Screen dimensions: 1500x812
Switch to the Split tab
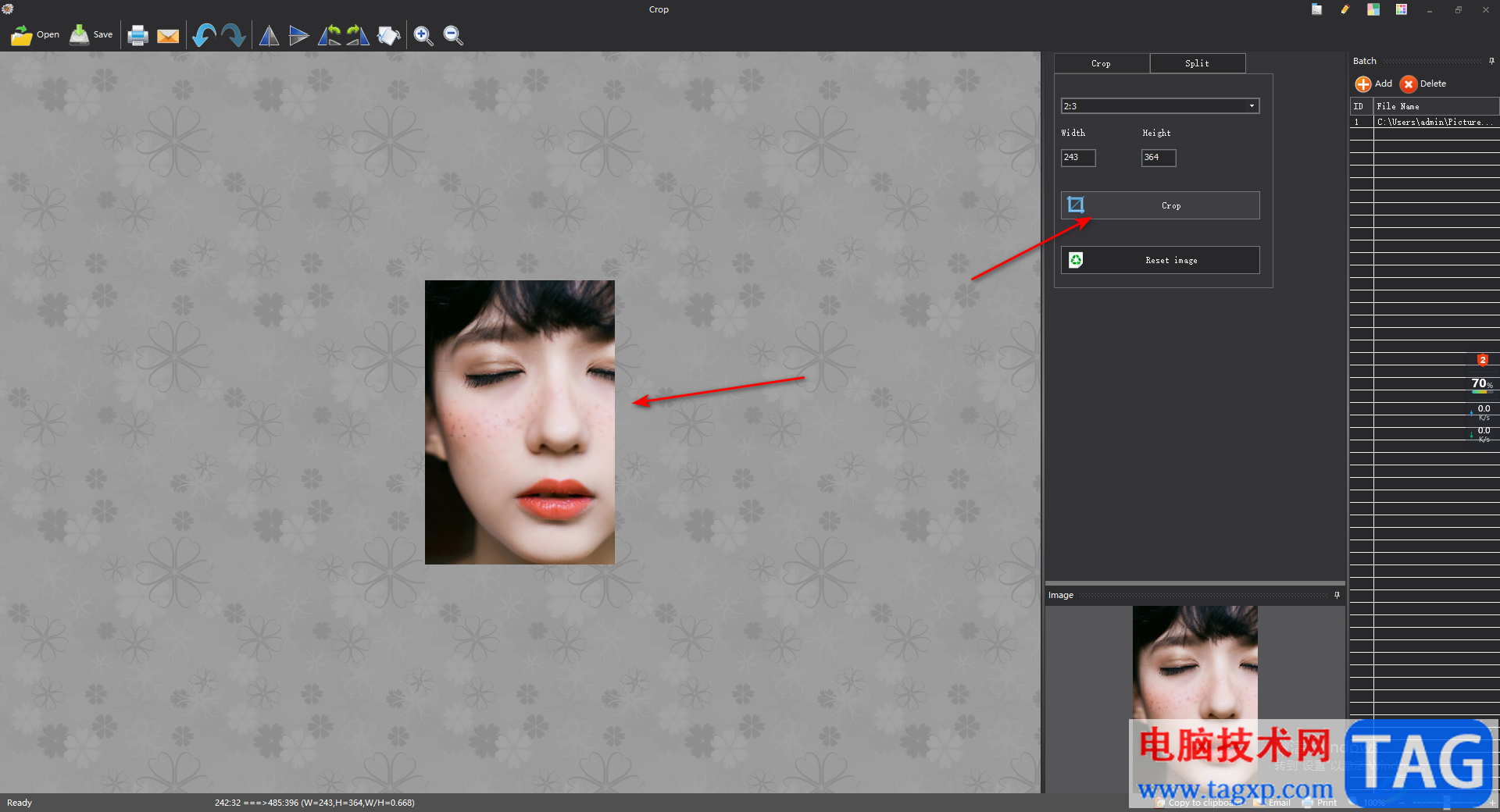pyautogui.click(x=1198, y=63)
